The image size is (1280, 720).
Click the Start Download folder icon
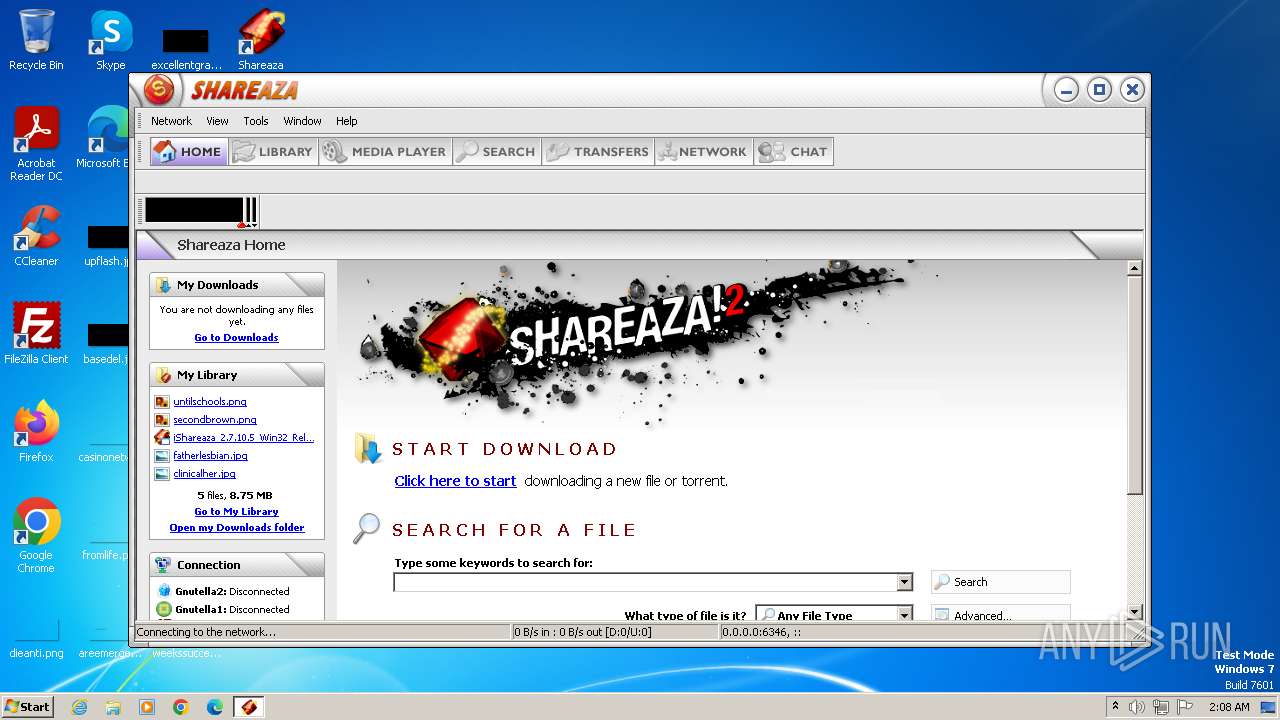click(367, 449)
